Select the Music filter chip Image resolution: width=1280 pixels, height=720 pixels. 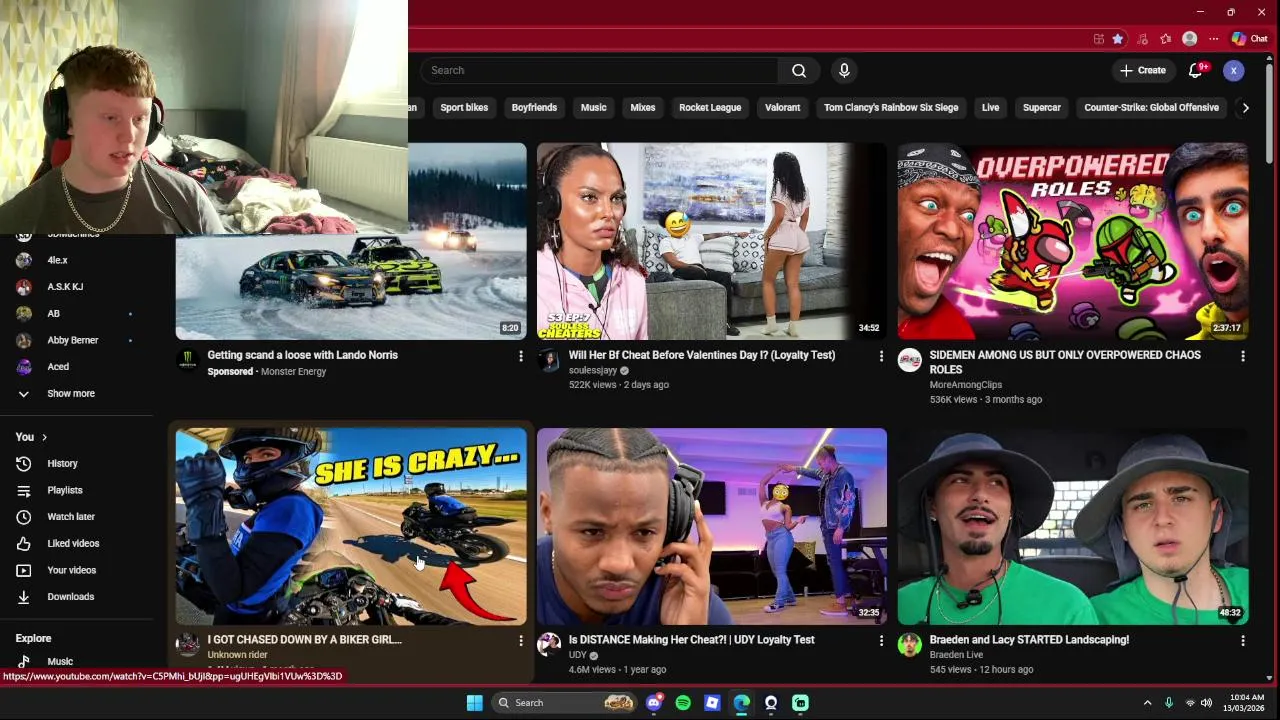pyautogui.click(x=594, y=108)
